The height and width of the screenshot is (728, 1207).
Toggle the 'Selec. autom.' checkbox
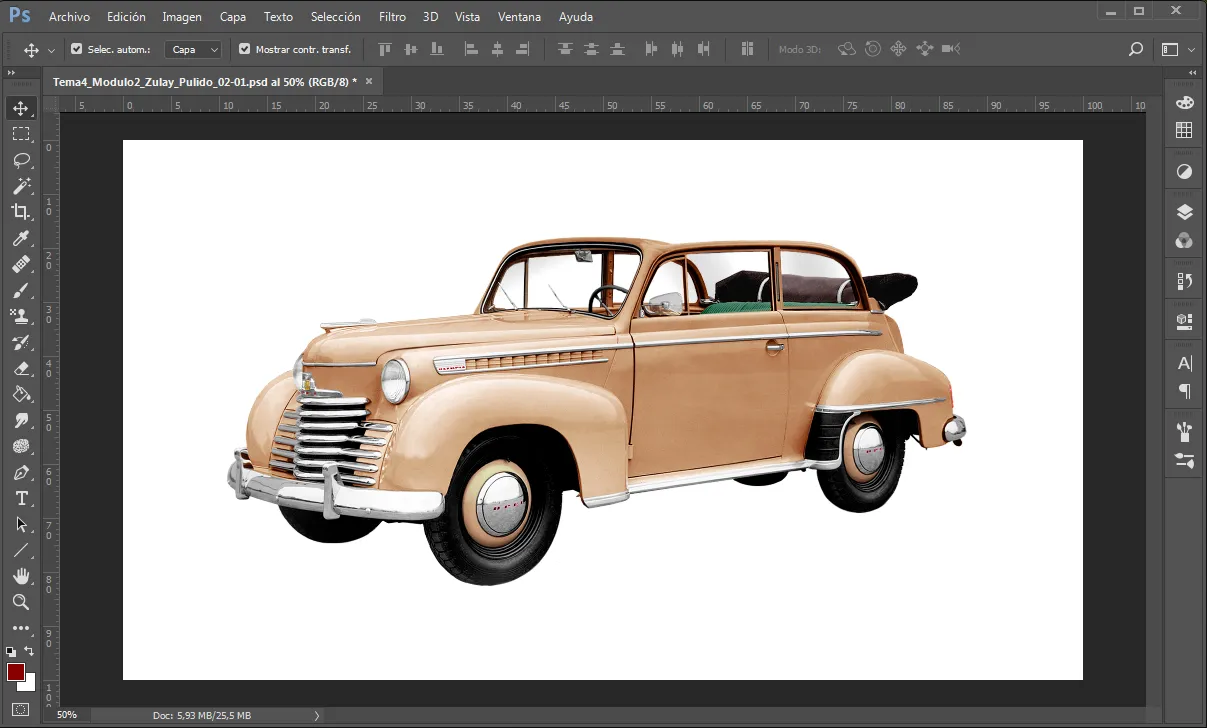[77, 49]
